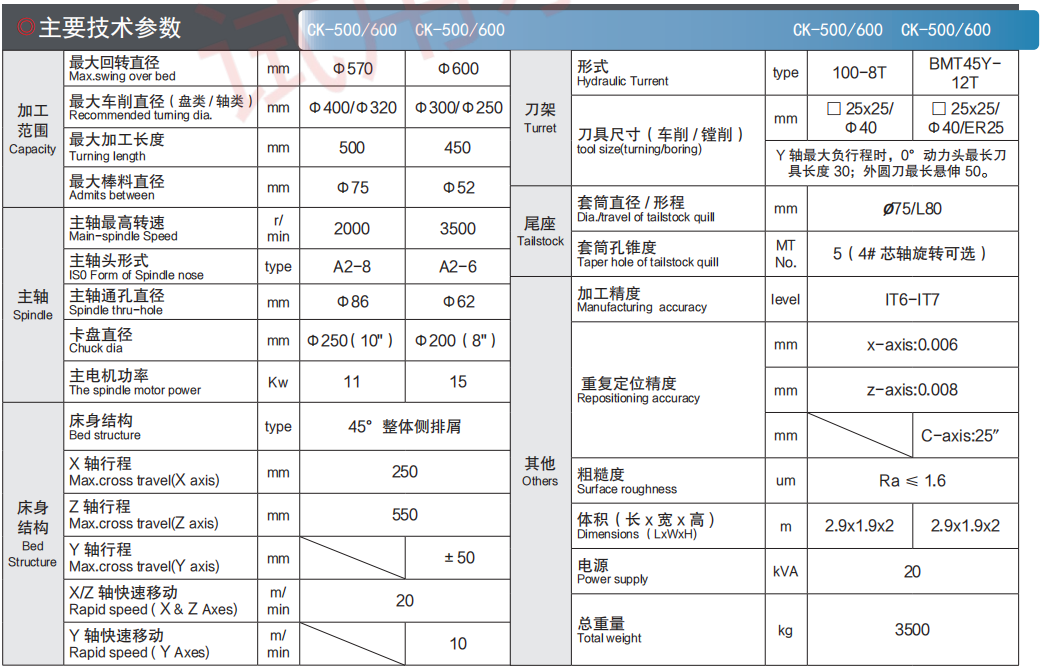Select the ISO Form of Spindle nose label

point(136,275)
